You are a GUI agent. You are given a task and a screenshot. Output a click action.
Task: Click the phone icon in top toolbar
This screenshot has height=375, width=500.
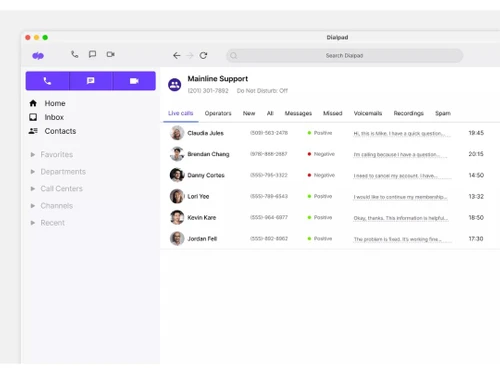(x=75, y=54)
